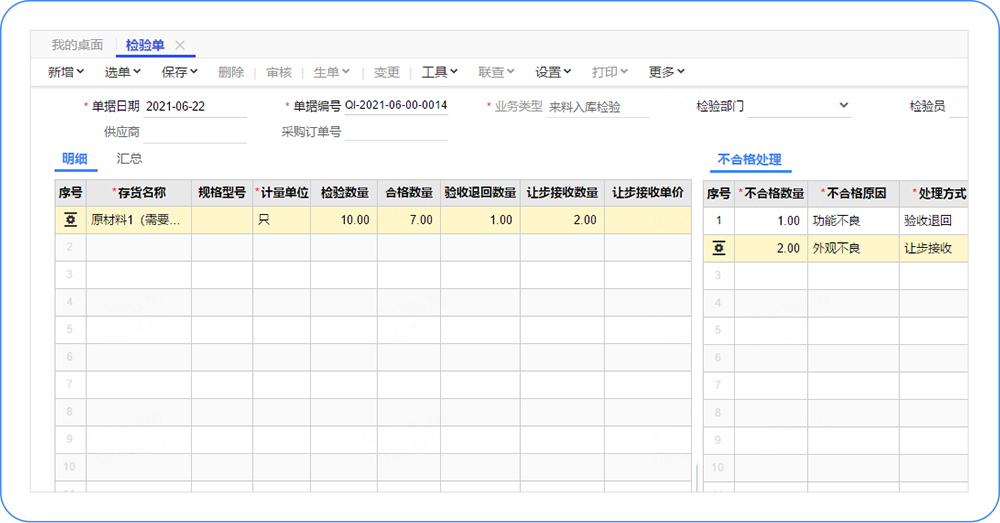
Task: Close the 检验单 tab
Action: point(180,45)
